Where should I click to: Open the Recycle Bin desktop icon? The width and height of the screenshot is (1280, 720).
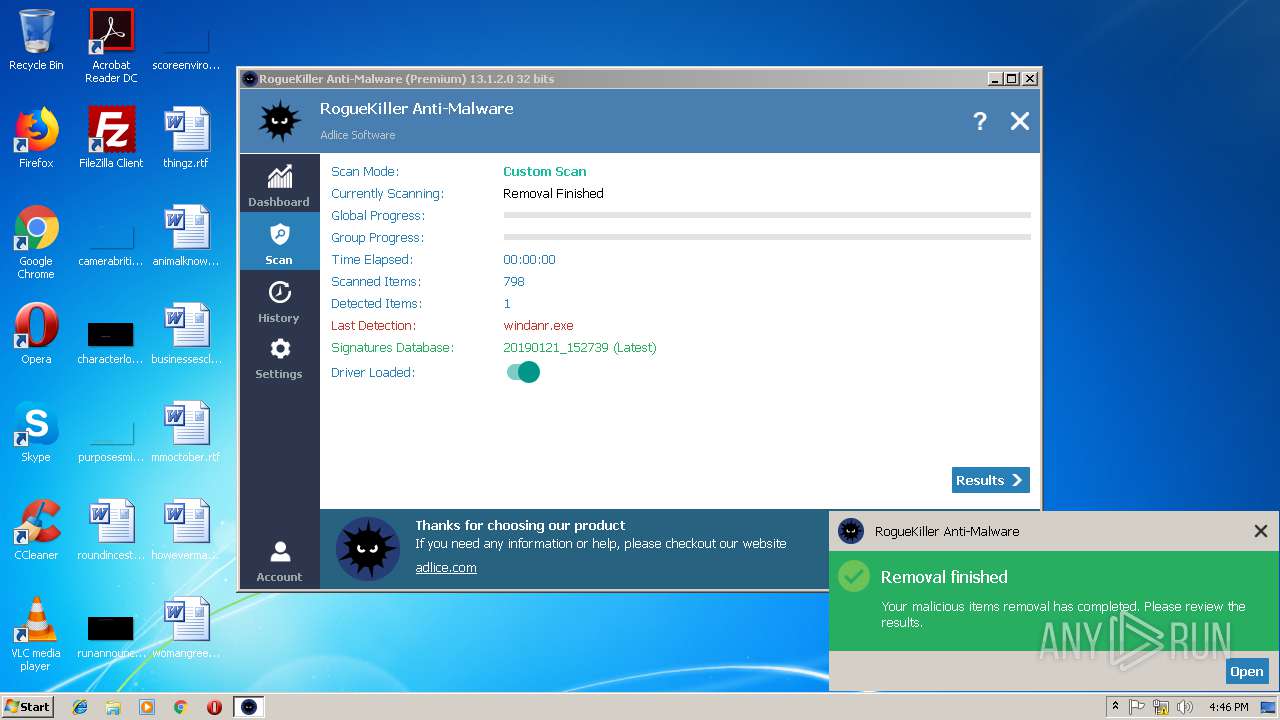tap(36, 40)
